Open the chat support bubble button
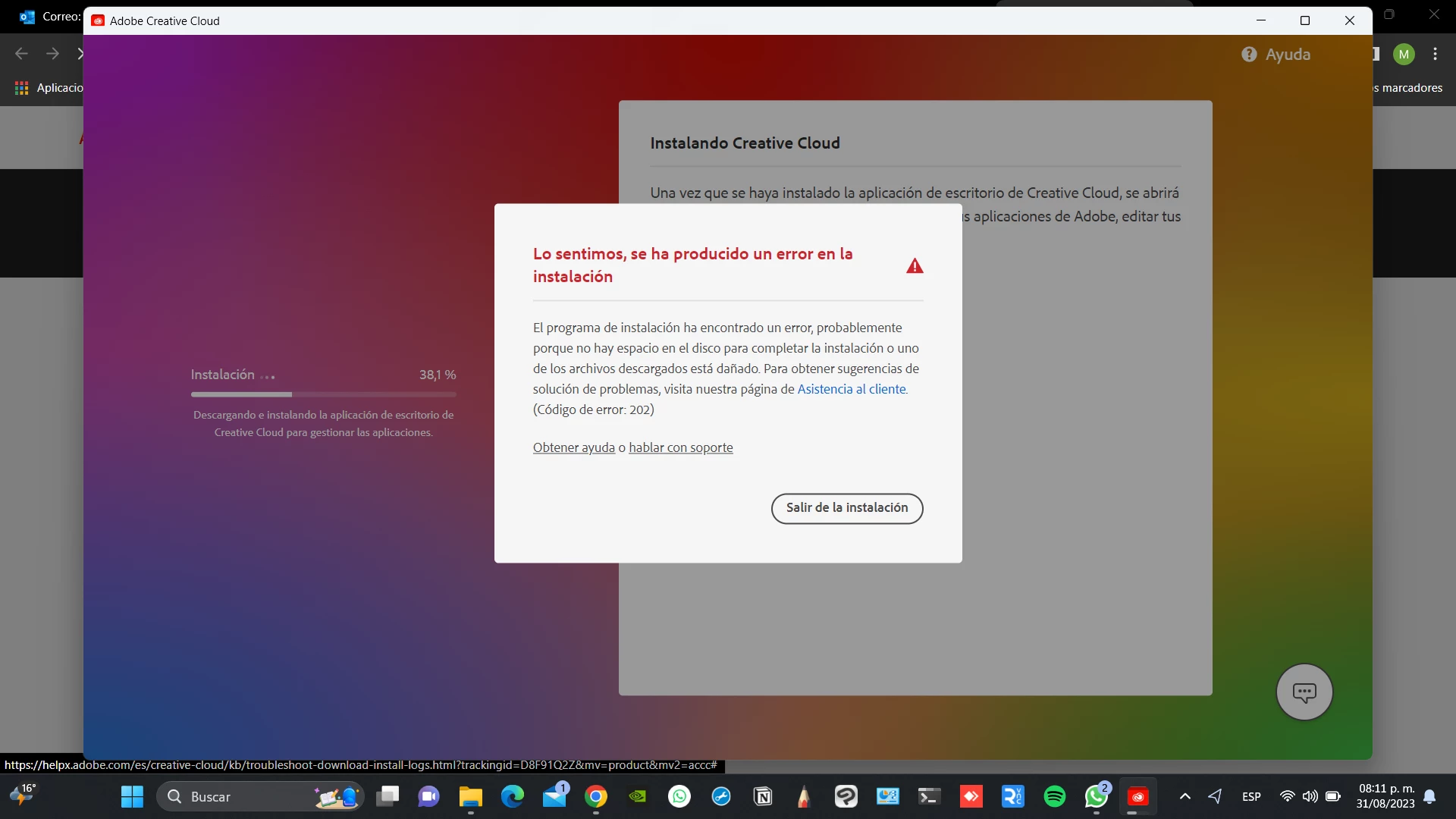 click(x=1304, y=692)
